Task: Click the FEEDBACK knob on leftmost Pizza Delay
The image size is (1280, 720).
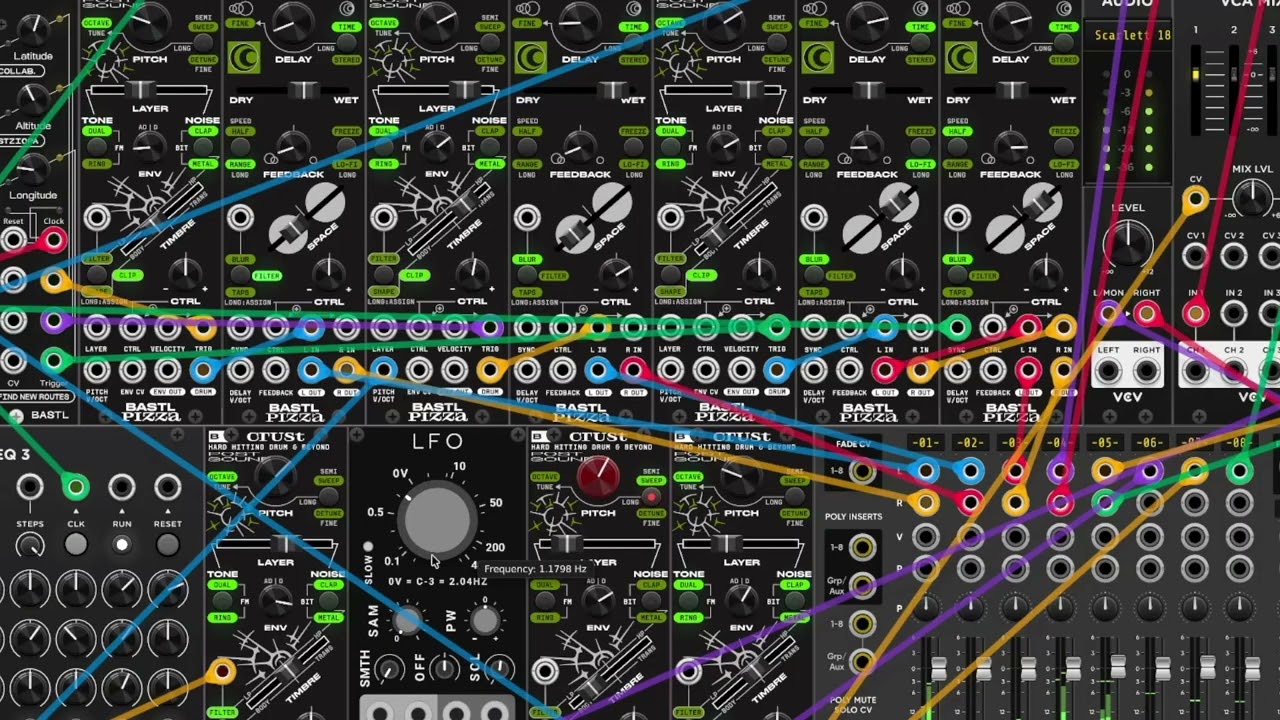Action: point(292,147)
